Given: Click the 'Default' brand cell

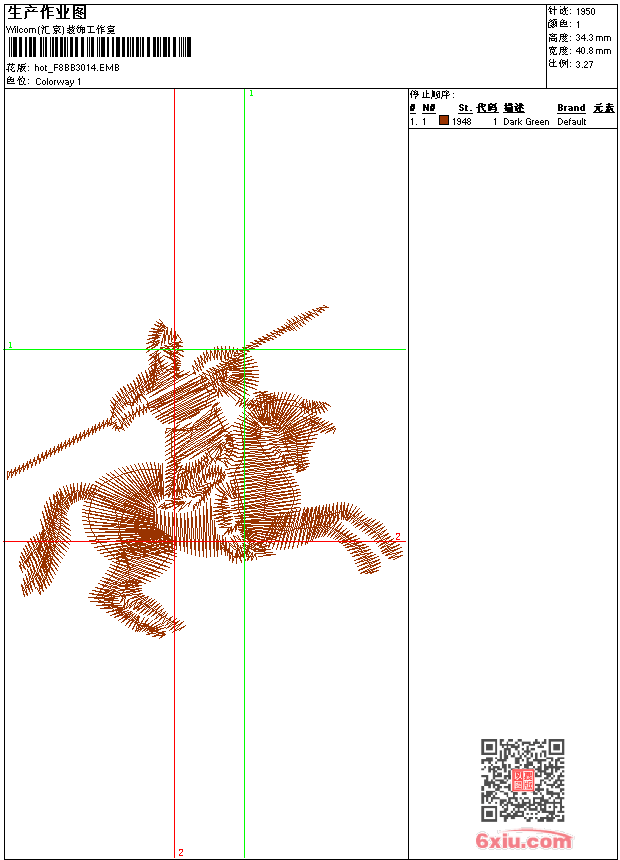Looking at the screenshot, I should pyautogui.click(x=572, y=122).
